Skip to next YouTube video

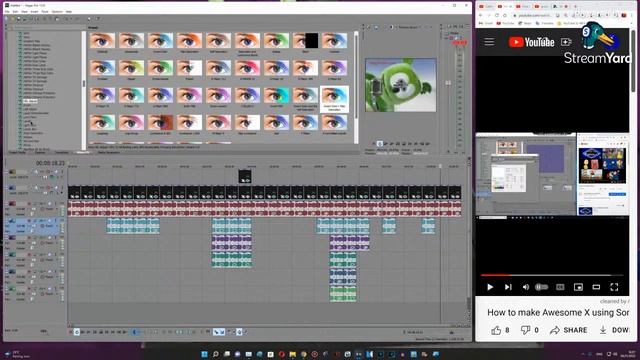[x=508, y=287]
